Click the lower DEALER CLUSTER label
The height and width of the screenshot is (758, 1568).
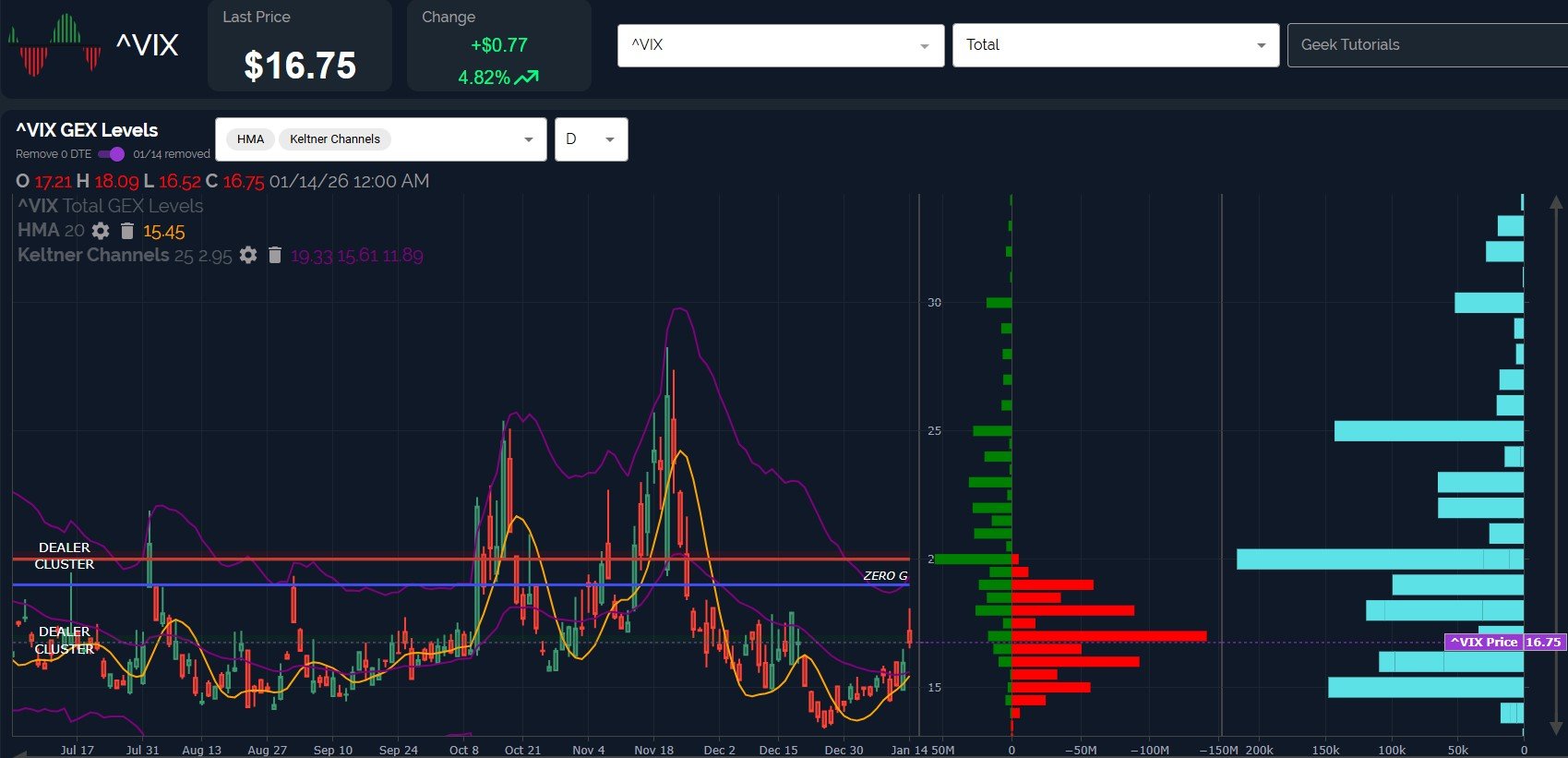65,640
